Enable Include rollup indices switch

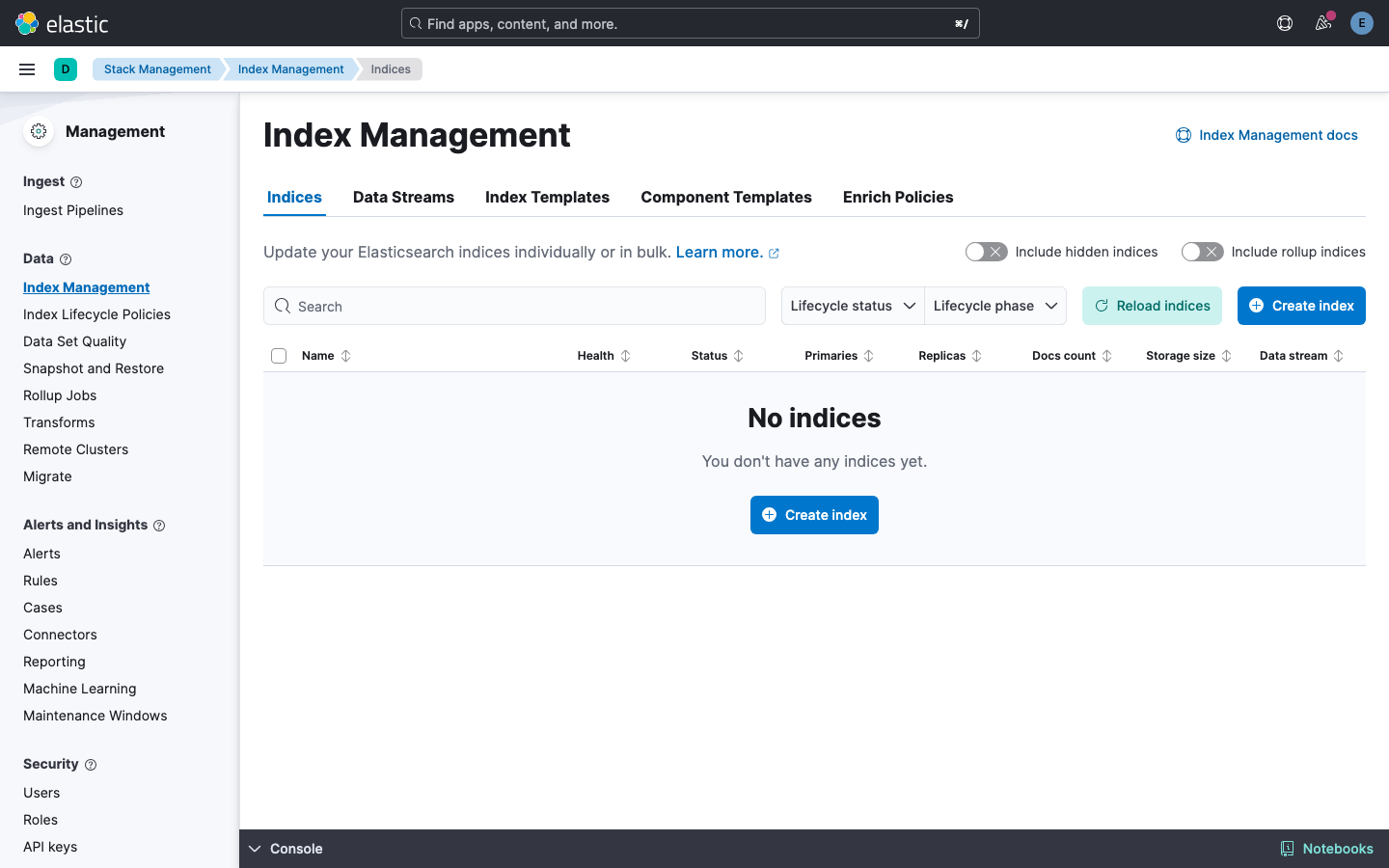click(1202, 252)
